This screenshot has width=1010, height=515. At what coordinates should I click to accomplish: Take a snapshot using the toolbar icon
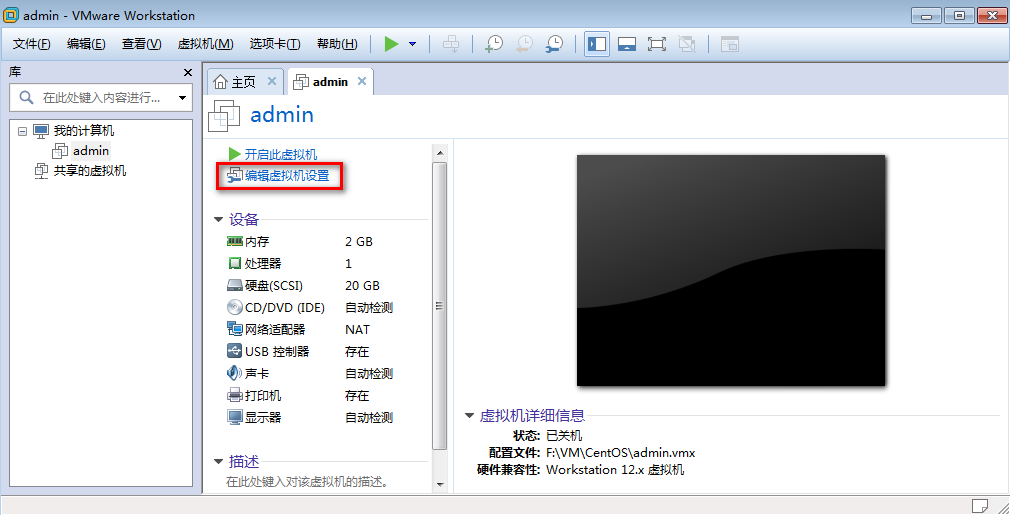tap(494, 44)
